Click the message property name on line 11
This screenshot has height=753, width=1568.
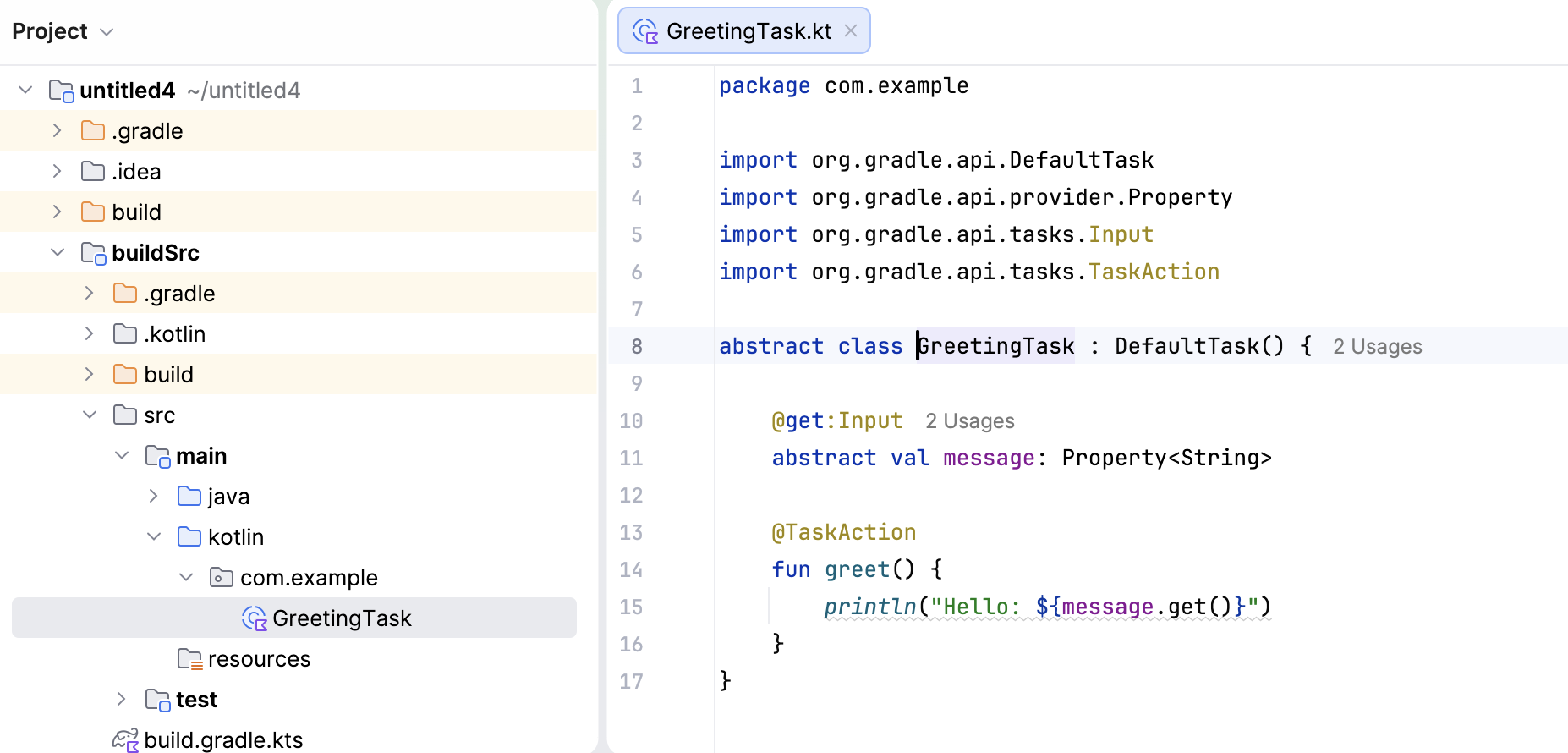tap(989, 458)
